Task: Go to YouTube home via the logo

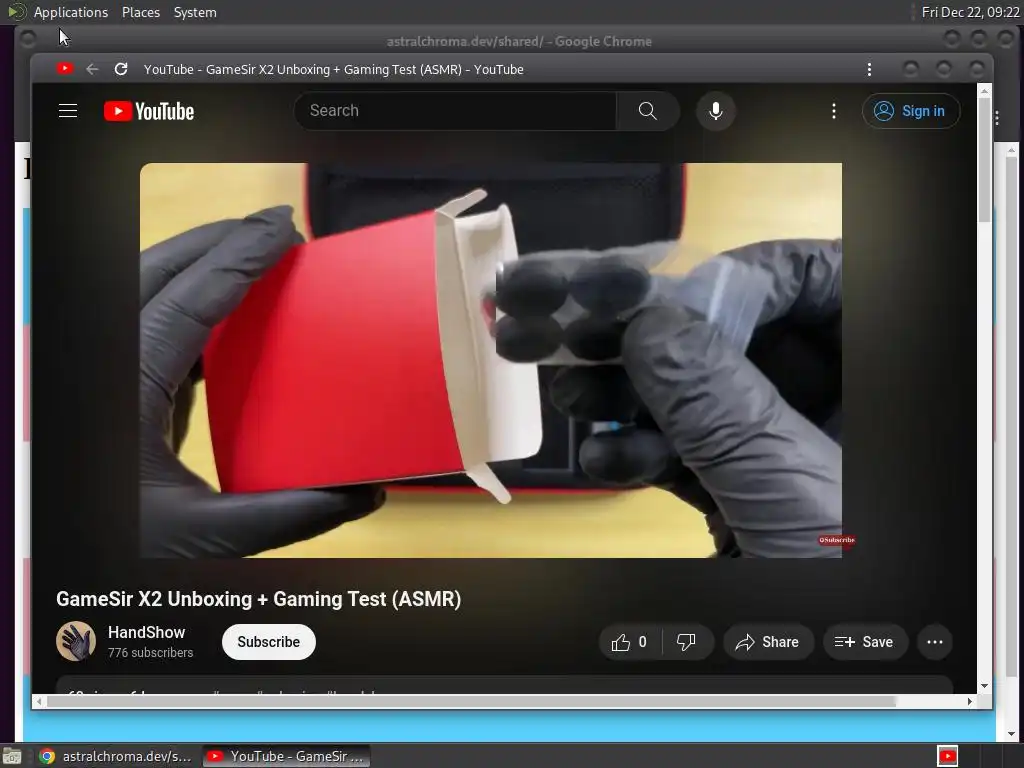Action: pyautogui.click(x=149, y=111)
